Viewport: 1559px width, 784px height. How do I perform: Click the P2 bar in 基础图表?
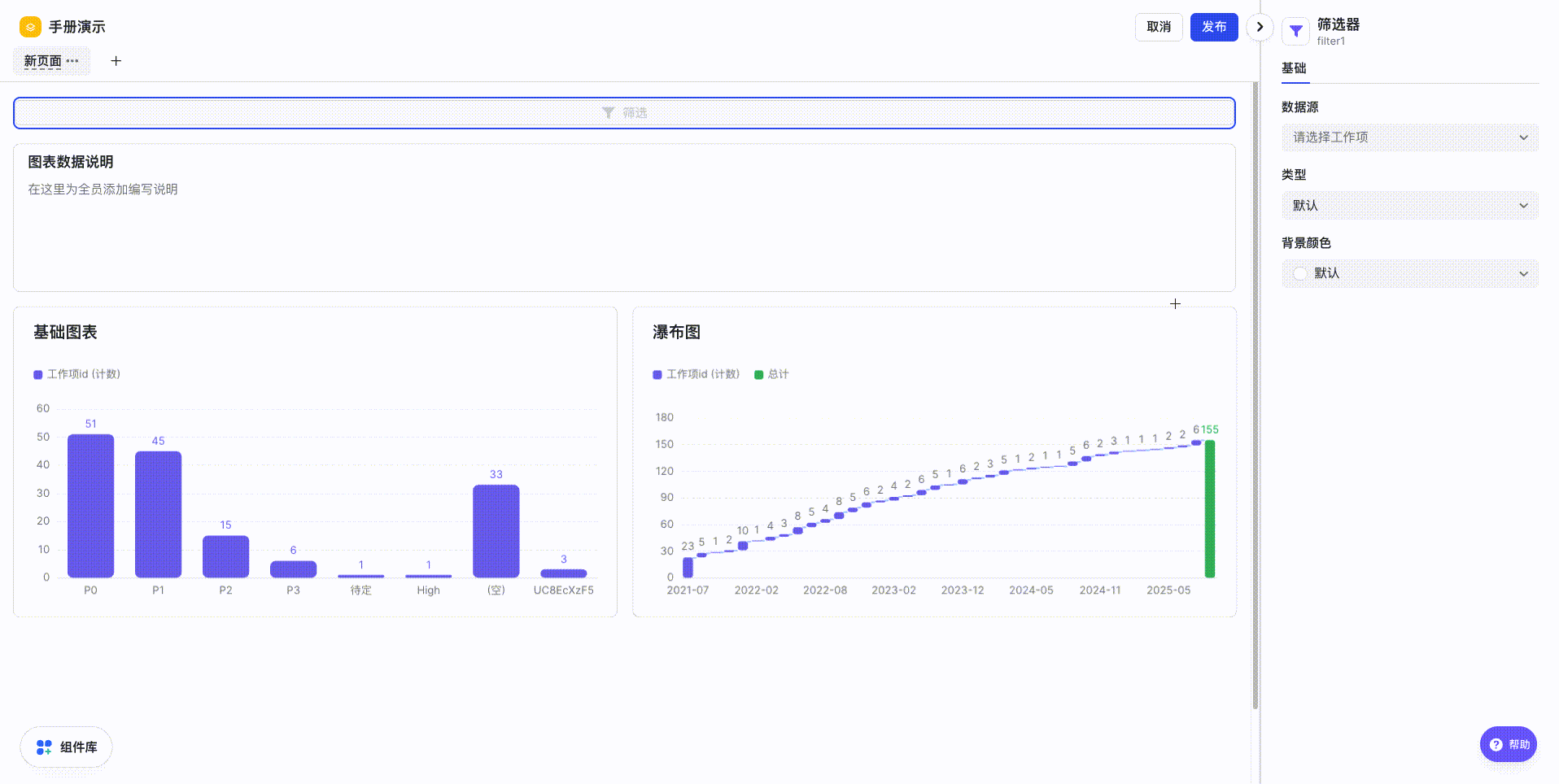(225, 556)
